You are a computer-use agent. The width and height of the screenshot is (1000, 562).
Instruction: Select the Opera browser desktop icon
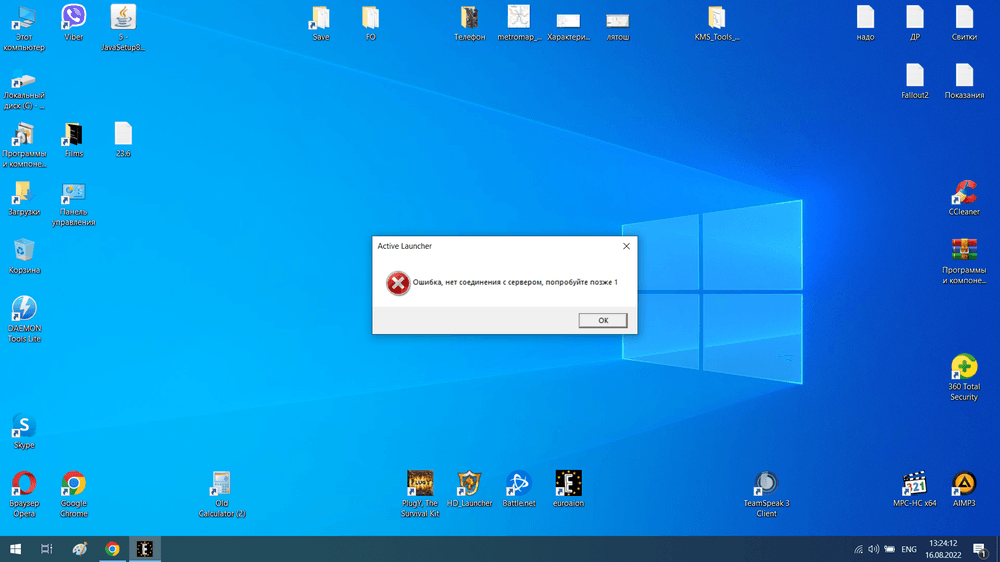[x=24, y=485]
